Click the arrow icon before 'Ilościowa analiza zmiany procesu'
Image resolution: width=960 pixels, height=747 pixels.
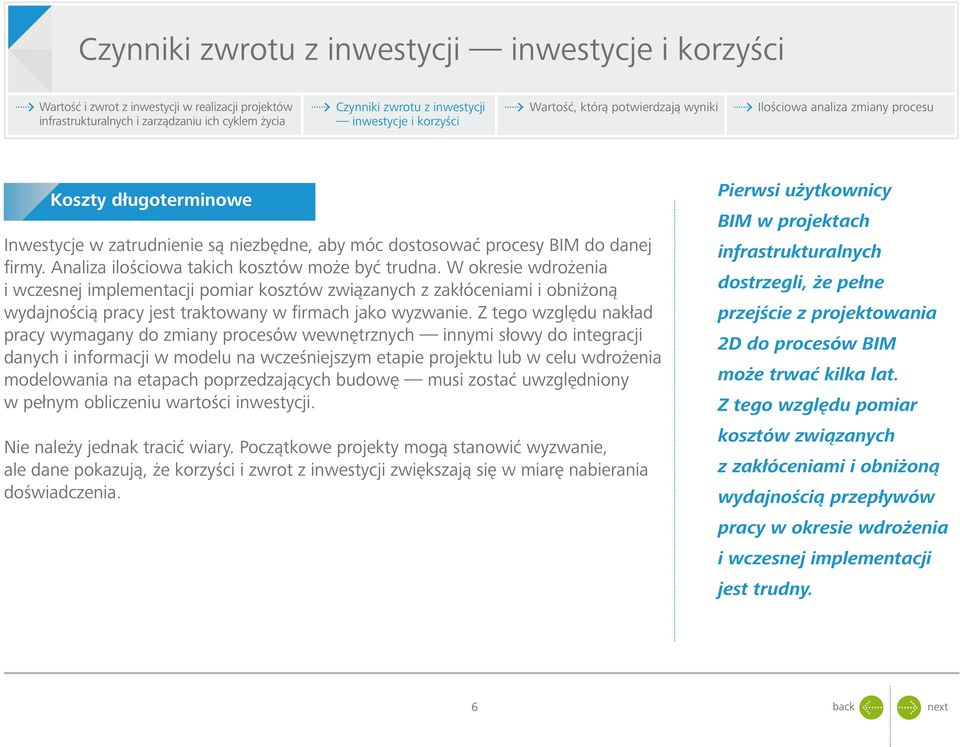743,107
